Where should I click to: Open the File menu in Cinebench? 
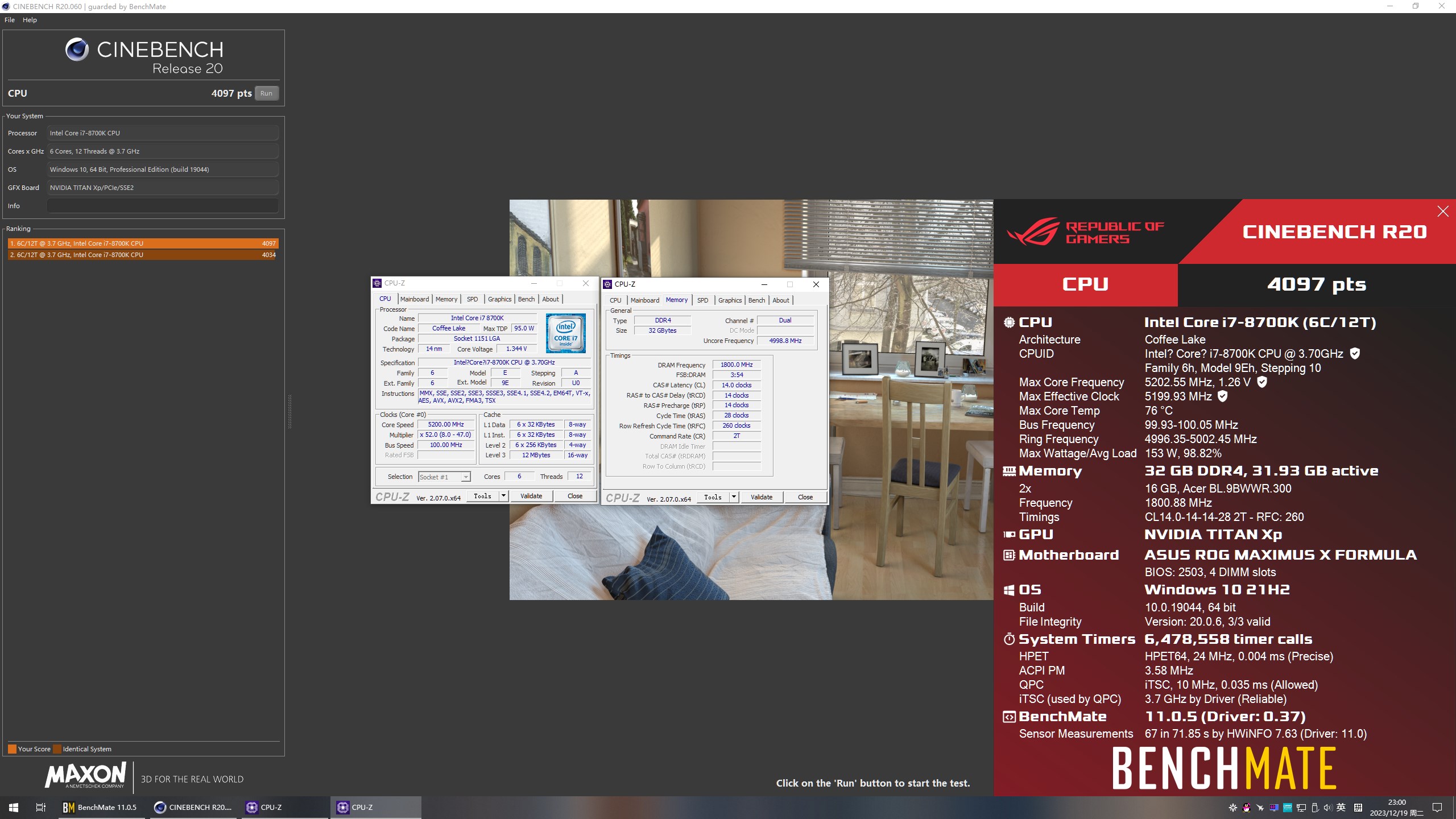coord(10,20)
